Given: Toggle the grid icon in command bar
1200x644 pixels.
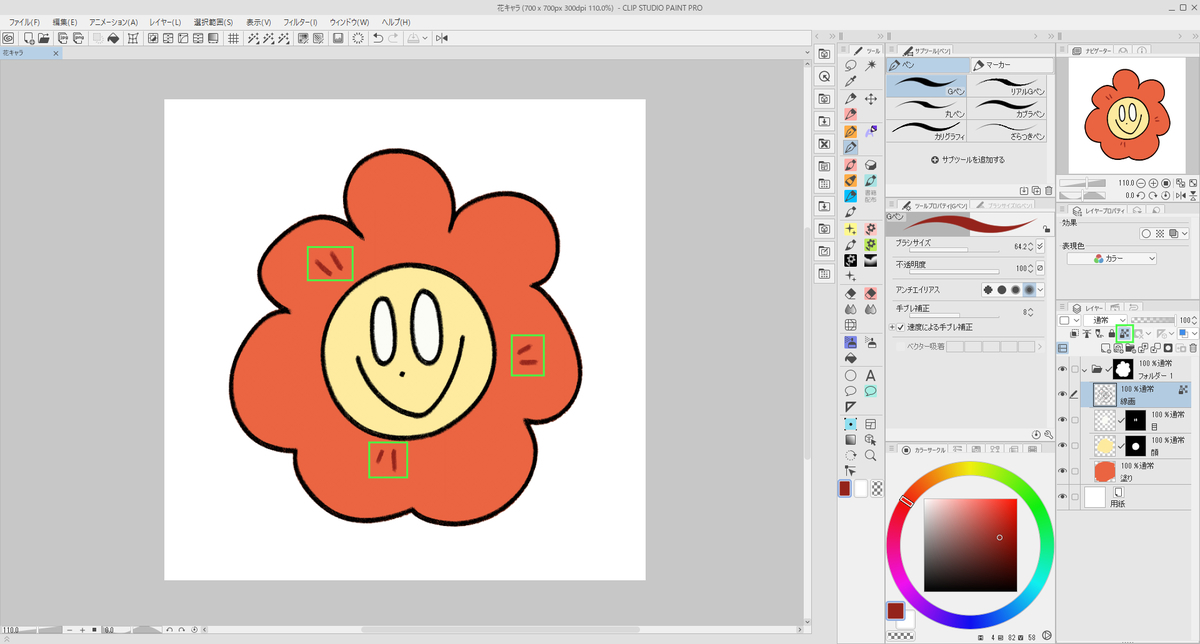Looking at the screenshot, I should coord(233,38).
